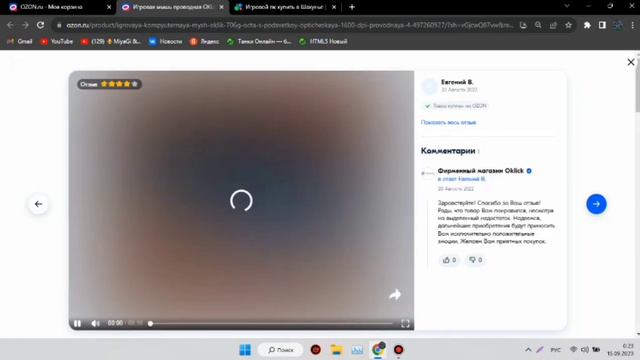The image size is (640, 360).
Task: Open the YouTube bookmark
Action: click(x=57, y=41)
